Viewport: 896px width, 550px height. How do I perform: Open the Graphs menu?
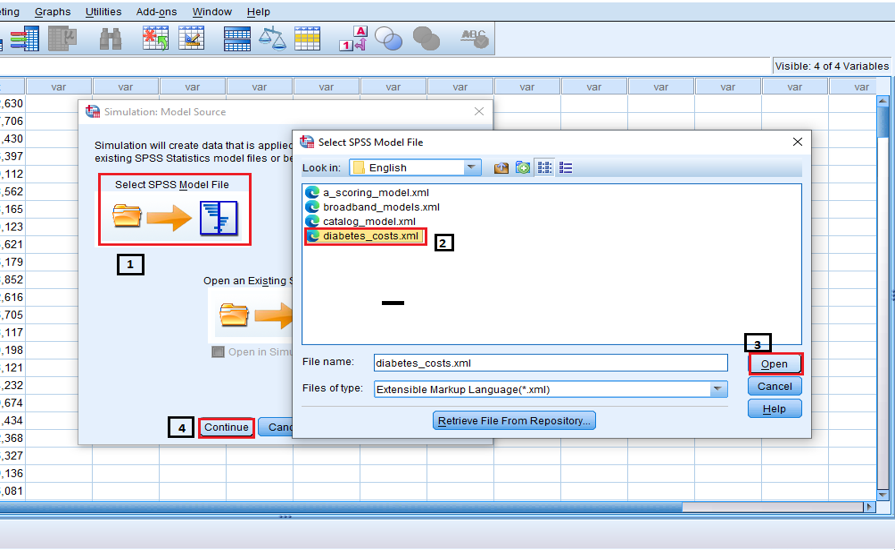(x=53, y=11)
